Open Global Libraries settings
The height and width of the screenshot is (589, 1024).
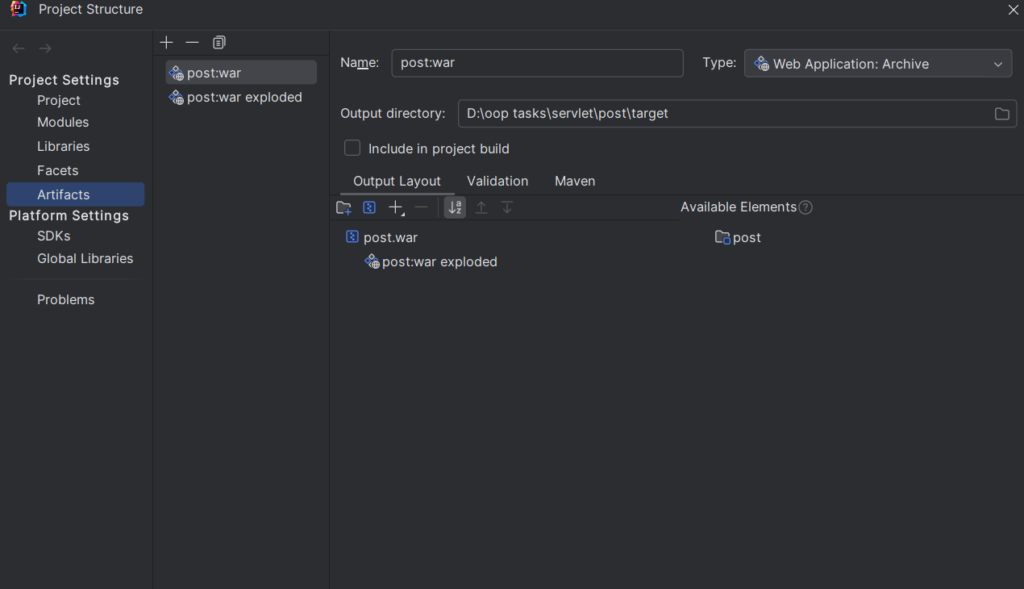pyautogui.click(x=85, y=259)
